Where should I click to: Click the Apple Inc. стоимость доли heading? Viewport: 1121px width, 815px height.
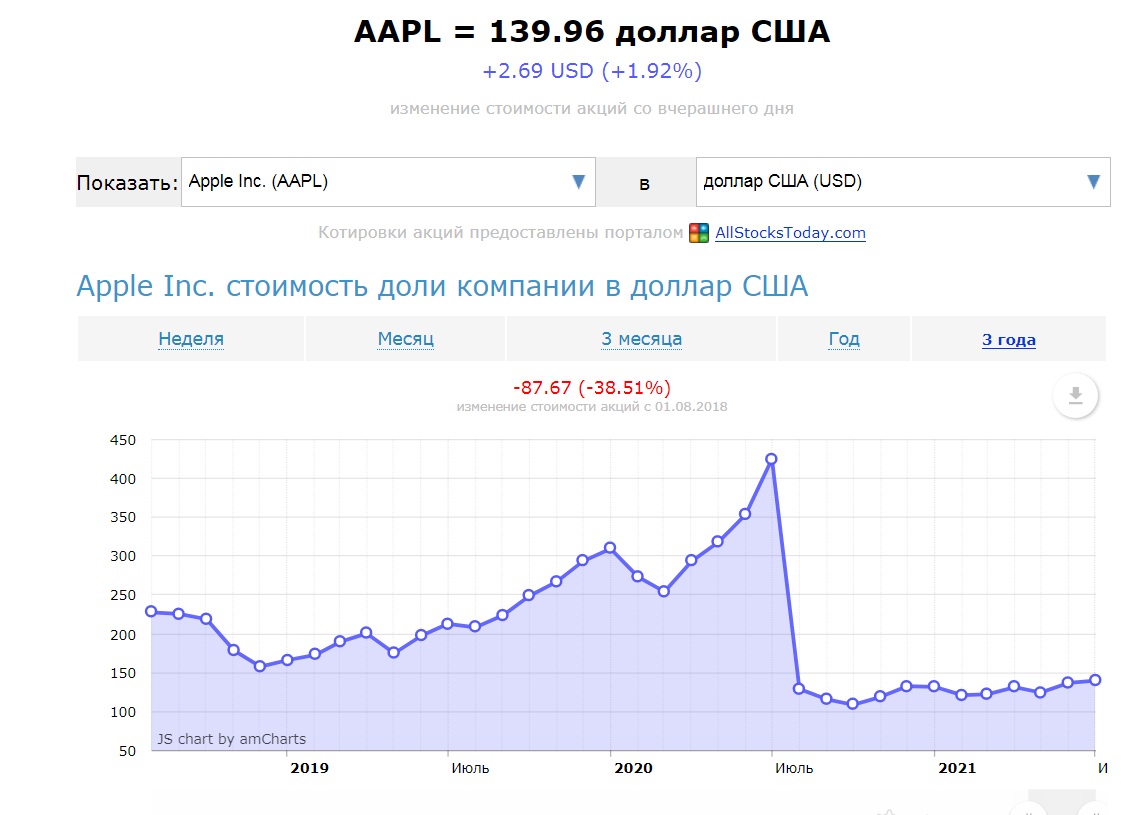[441, 287]
